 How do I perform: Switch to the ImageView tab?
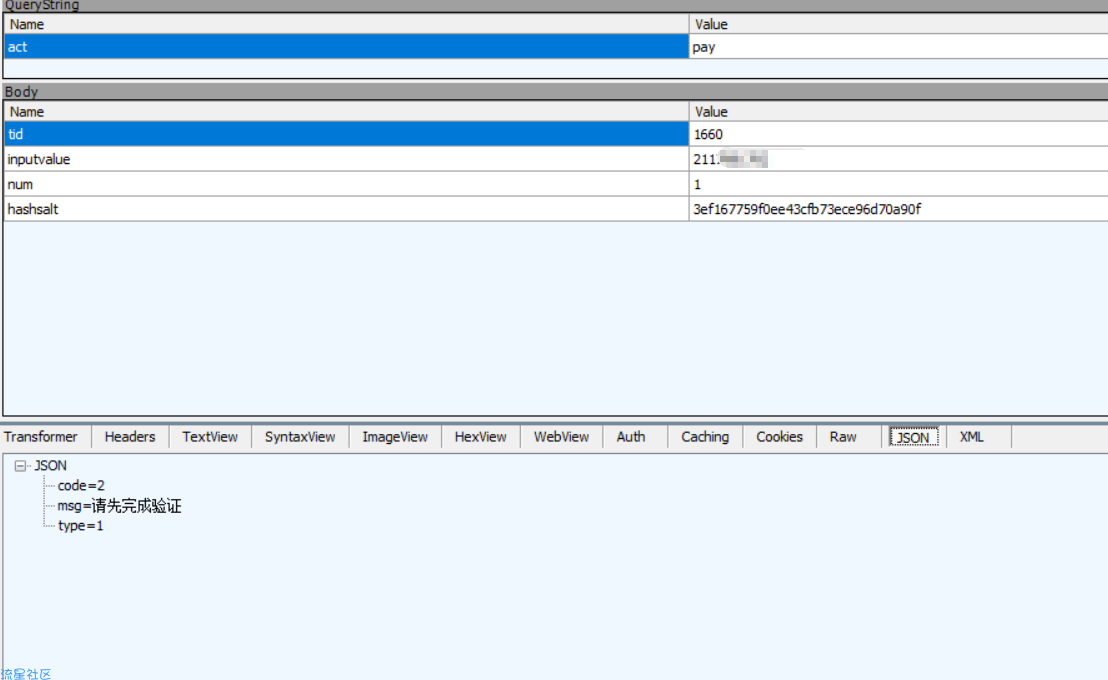tap(395, 437)
